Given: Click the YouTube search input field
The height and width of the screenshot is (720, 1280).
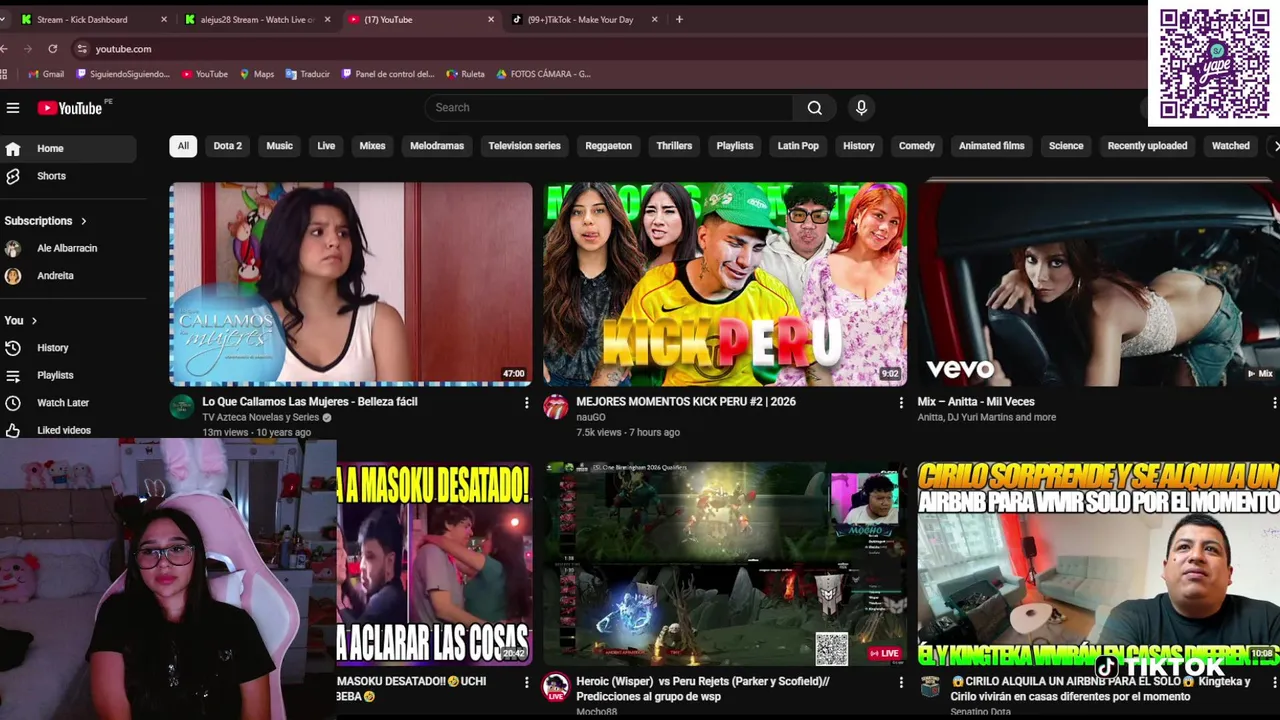Looking at the screenshot, I should [x=609, y=108].
